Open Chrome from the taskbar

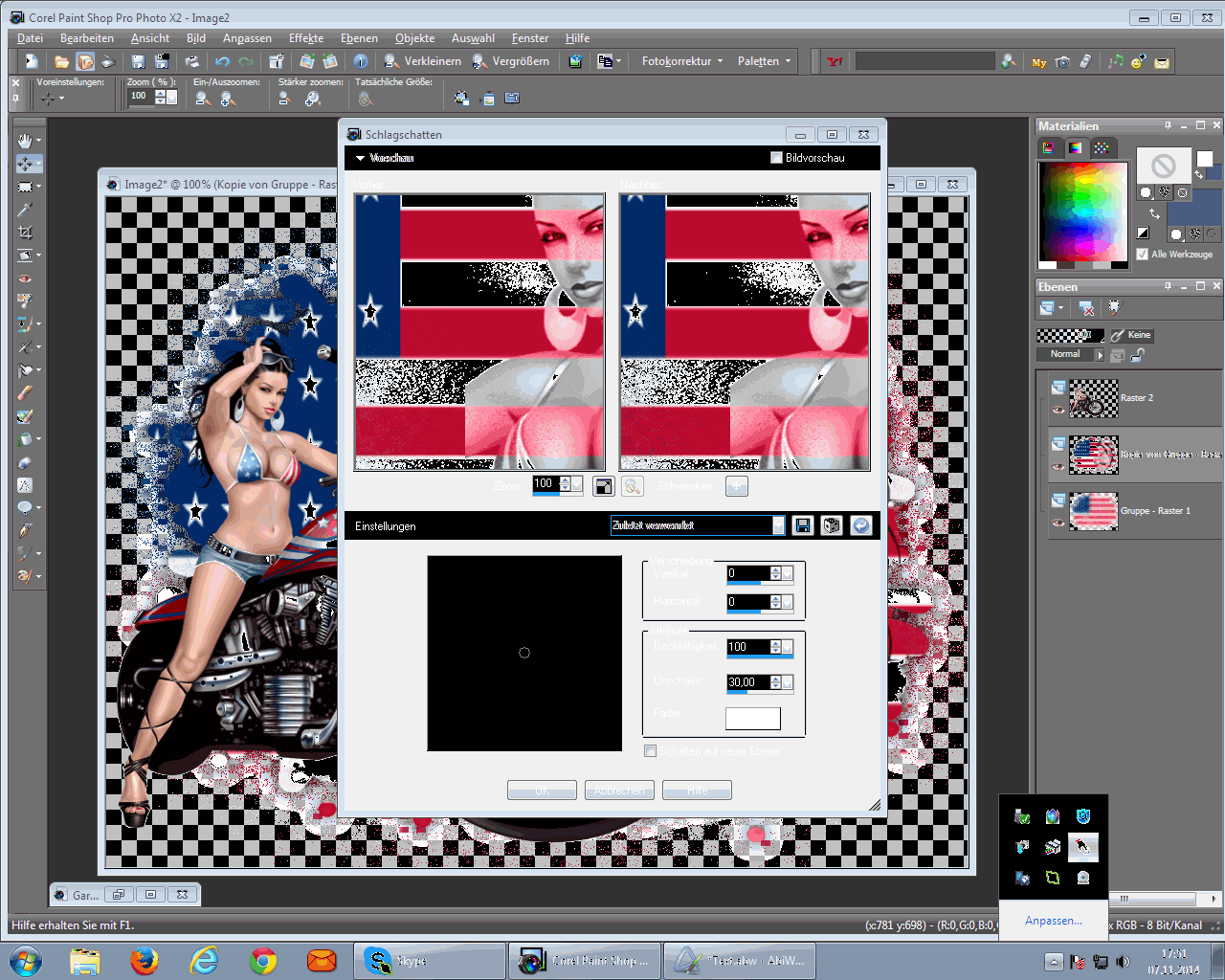(263, 961)
